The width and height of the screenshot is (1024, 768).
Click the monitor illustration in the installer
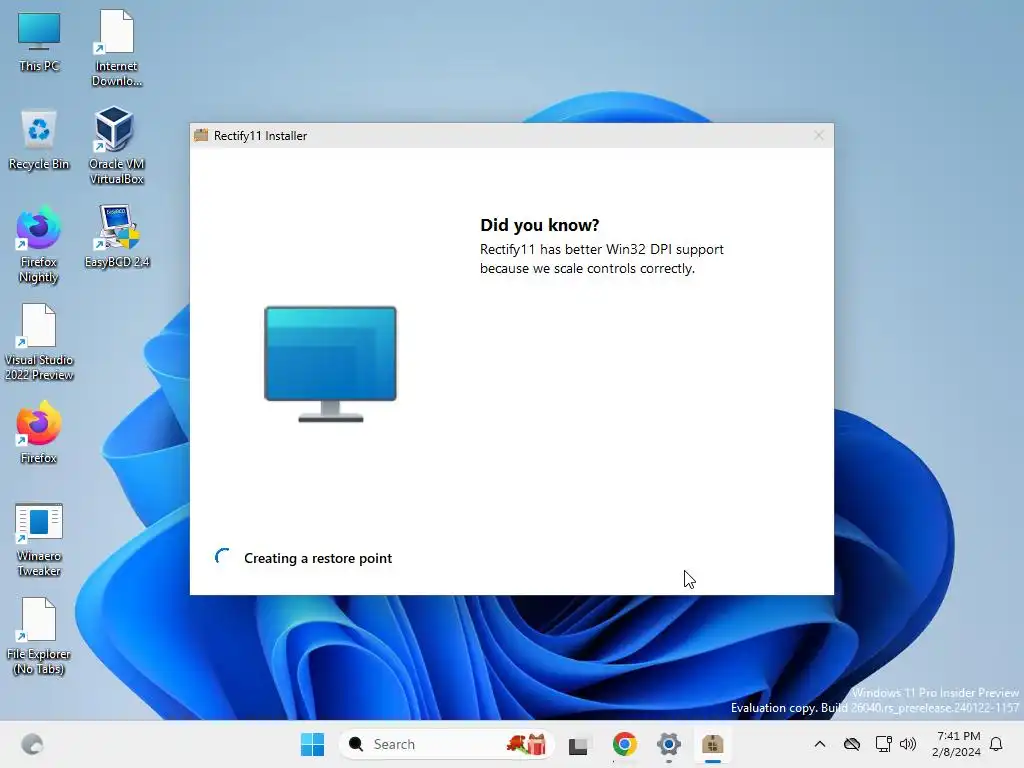tap(330, 364)
